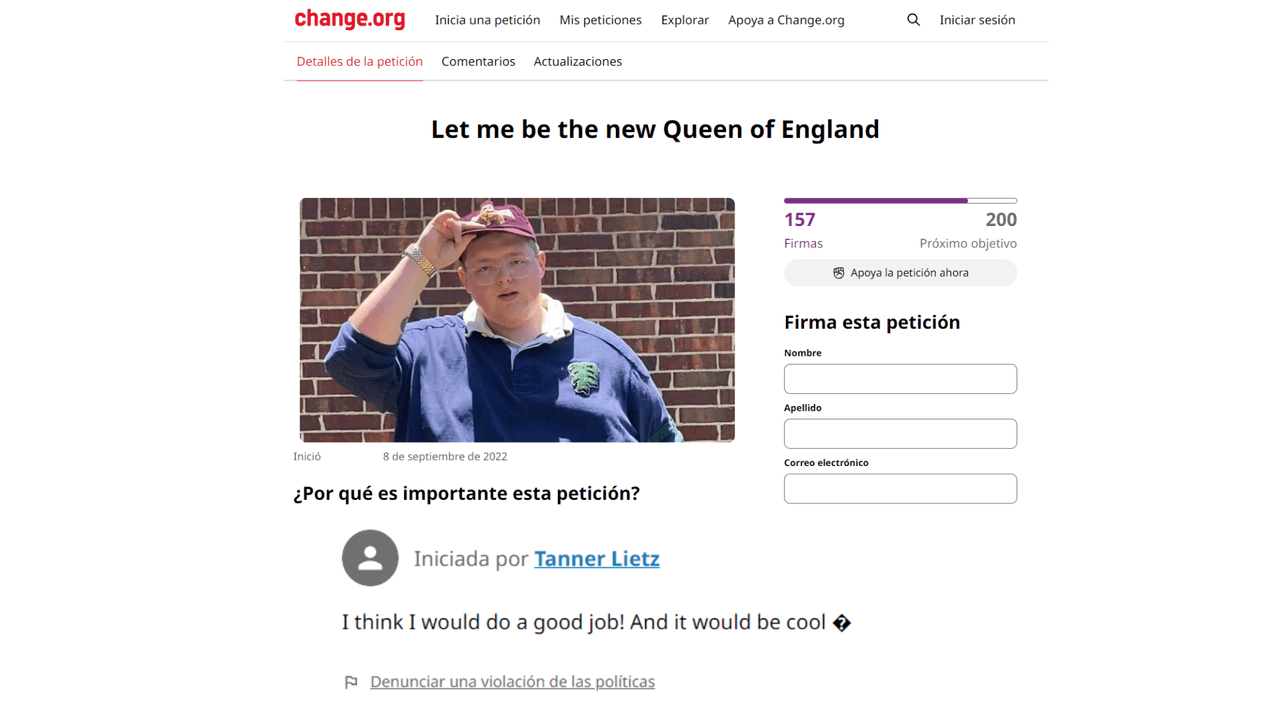The image size is (1280, 720).
Task: Click the "Iniciar sesión" button
Action: click(x=977, y=19)
